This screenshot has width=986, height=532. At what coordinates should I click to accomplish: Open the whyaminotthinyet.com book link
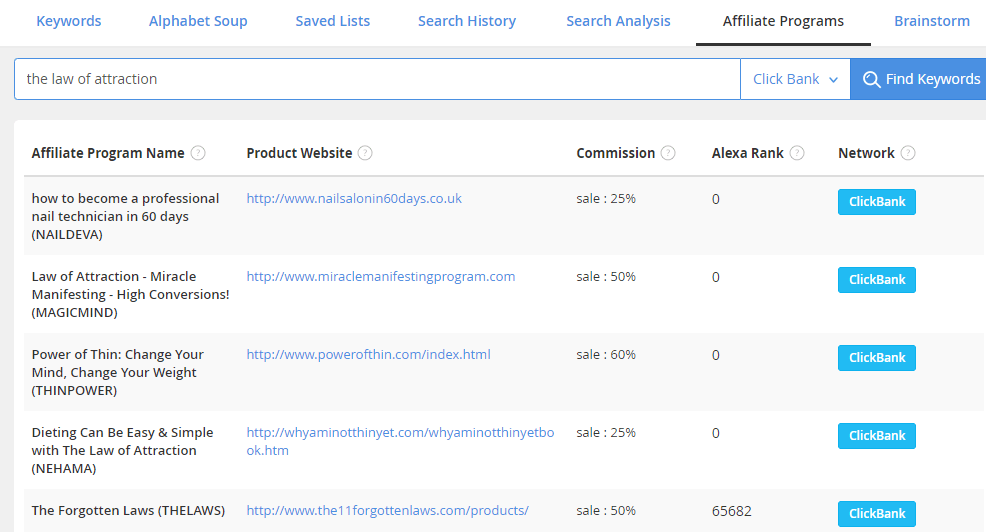coord(401,441)
